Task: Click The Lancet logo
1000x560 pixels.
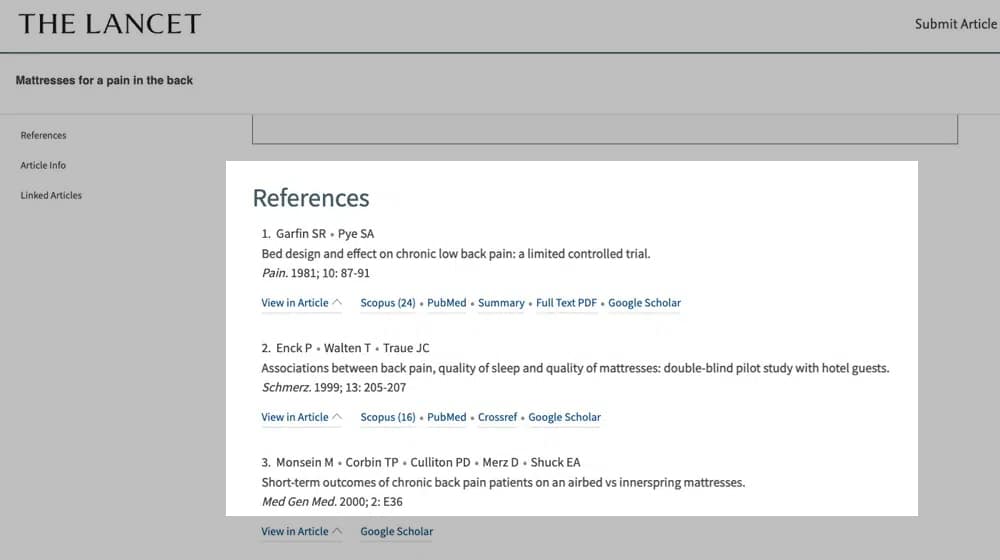Action: [x=110, y=24]
